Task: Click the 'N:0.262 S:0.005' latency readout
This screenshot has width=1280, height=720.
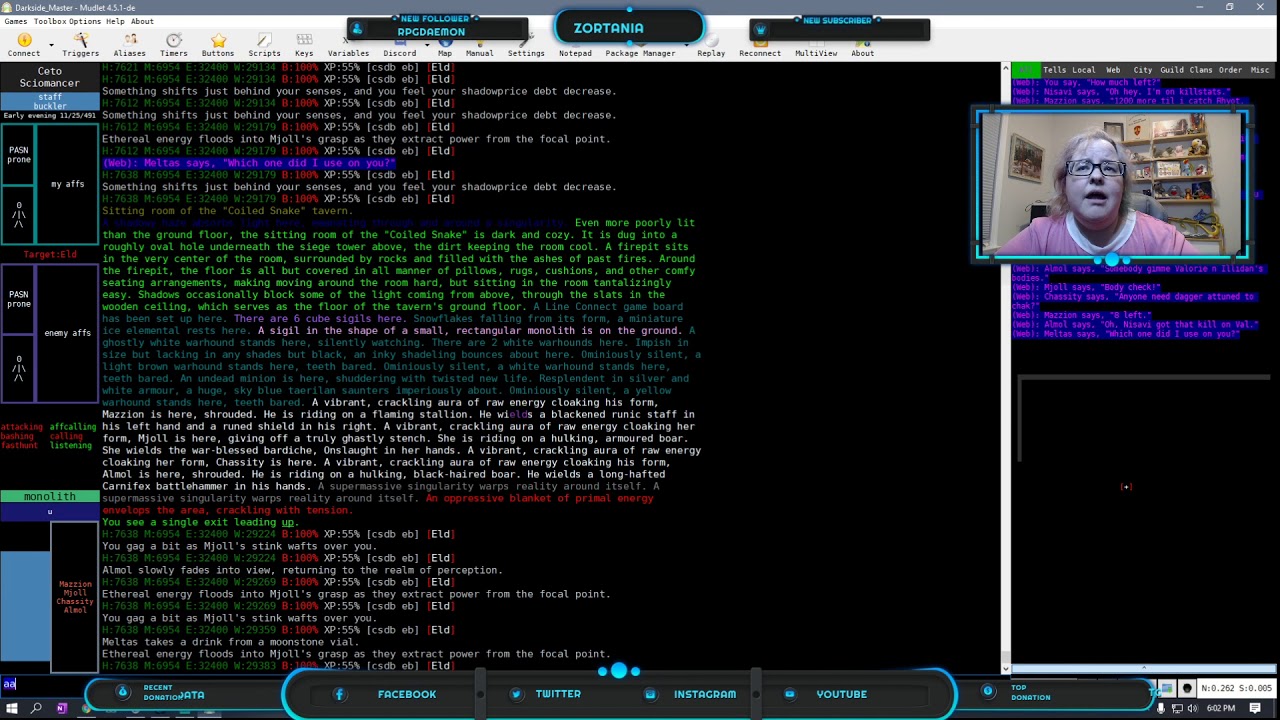Action: (x=1236, y=688)
